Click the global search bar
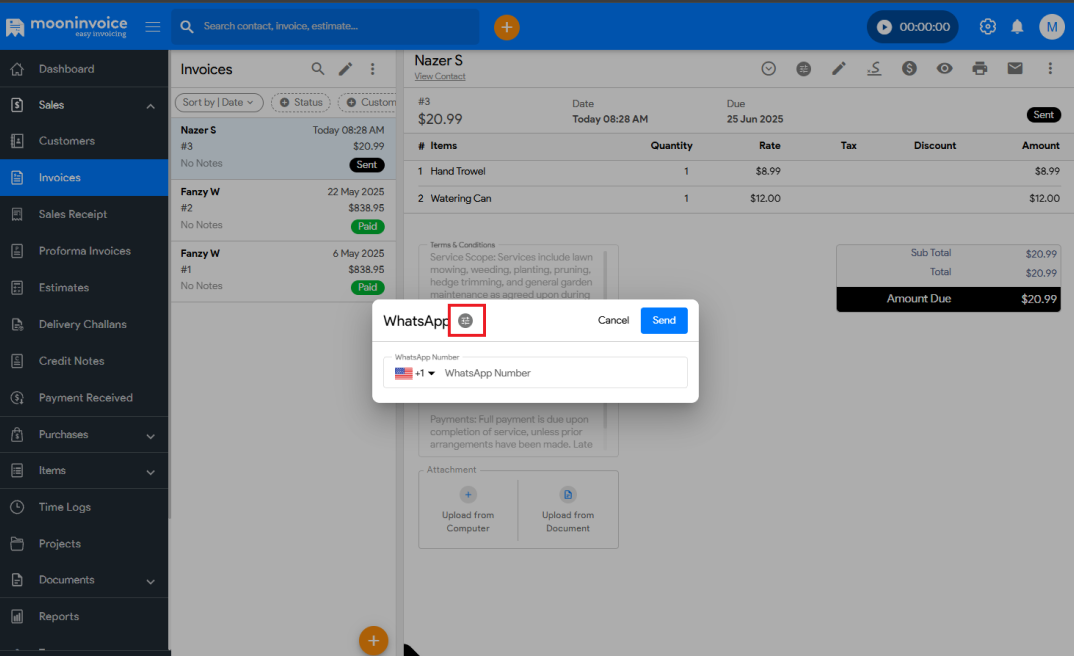The height and width of the screenshot is (656, 1074). pyautogui.click(x=325, y=27)
